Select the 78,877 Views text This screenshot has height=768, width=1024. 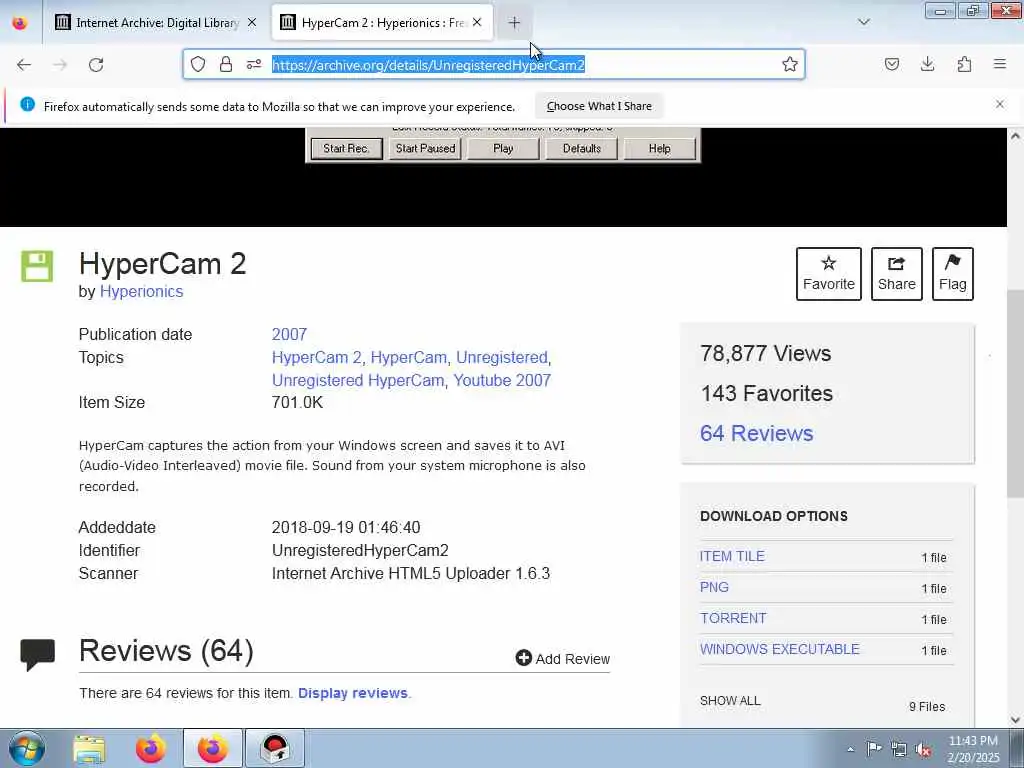tap(765, 353)
